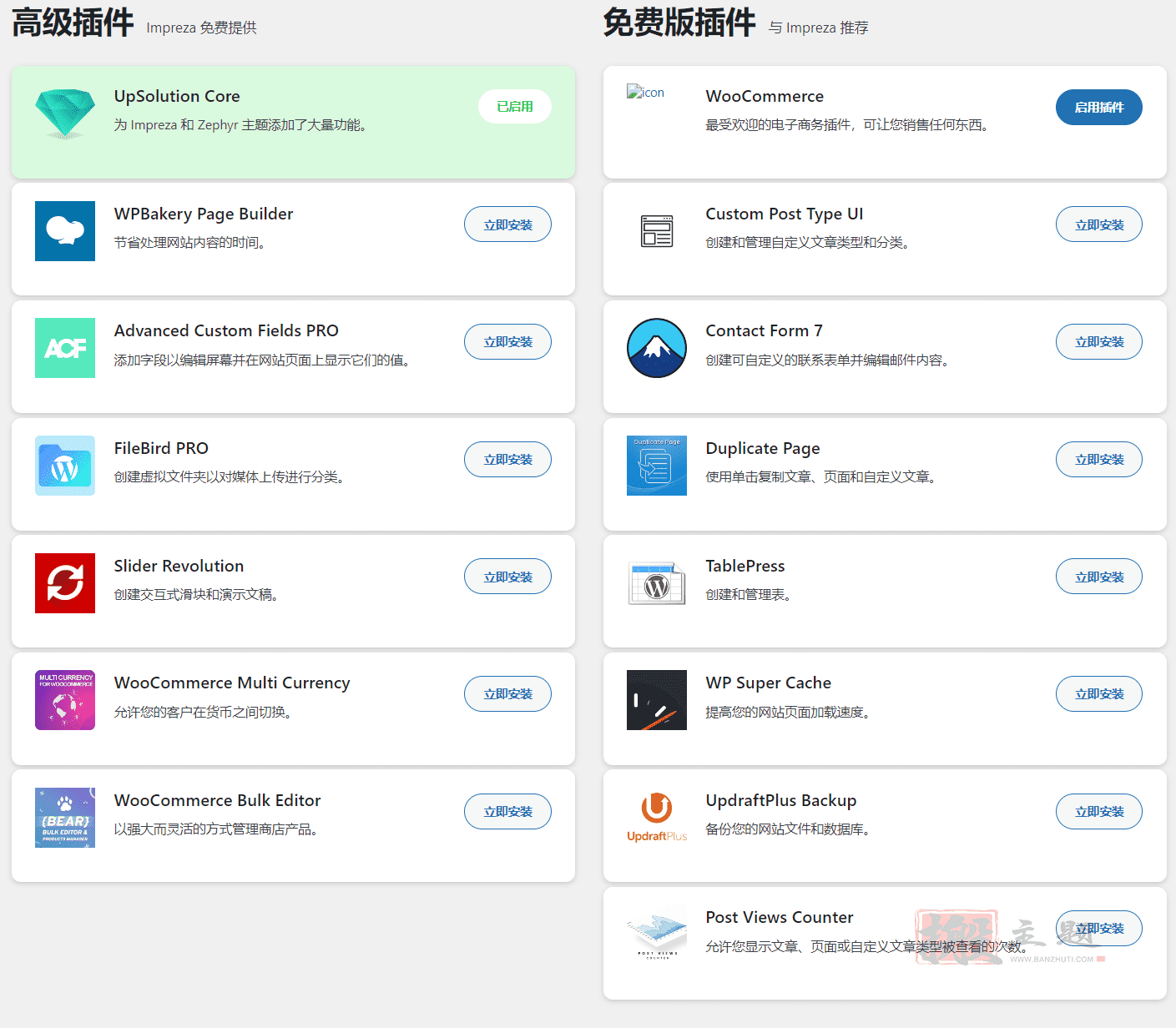The image size is (1176, 1028).
Task: Install the Custom Post Type UI plugin
Action: (x=1099, y=224)
